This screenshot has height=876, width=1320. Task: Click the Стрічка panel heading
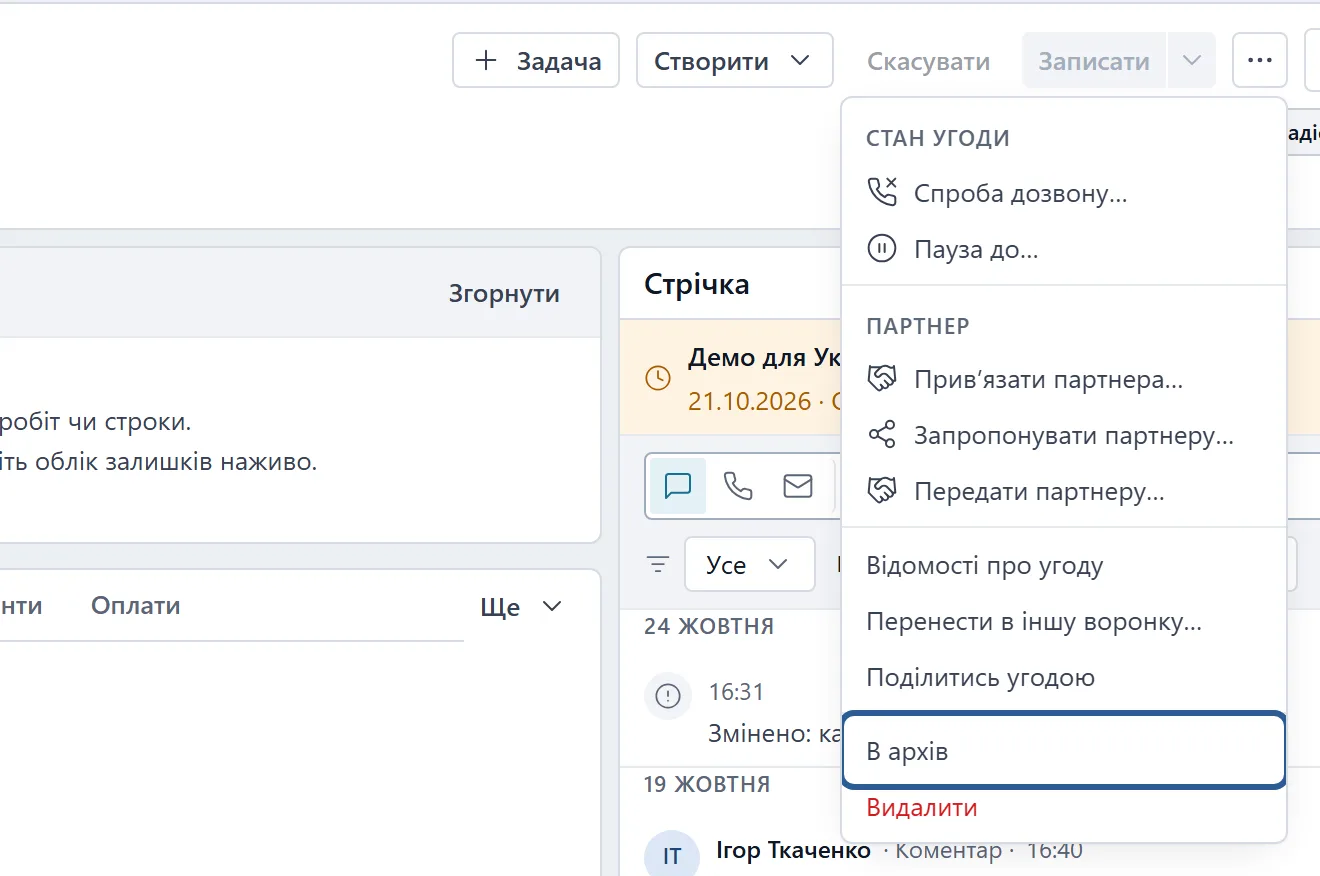pos(697,284)
